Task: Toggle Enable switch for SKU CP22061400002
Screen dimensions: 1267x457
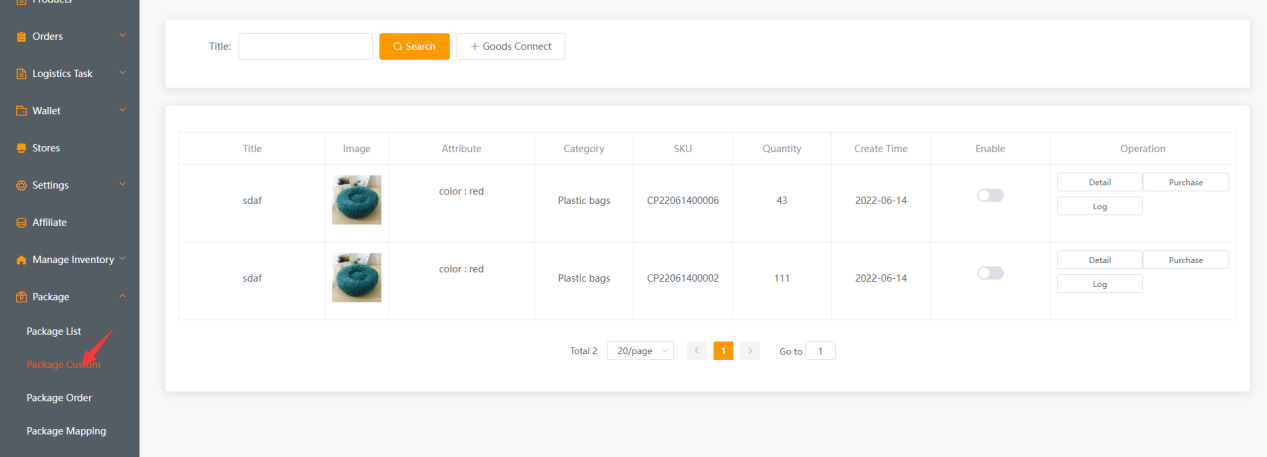Action: [990, 273]
